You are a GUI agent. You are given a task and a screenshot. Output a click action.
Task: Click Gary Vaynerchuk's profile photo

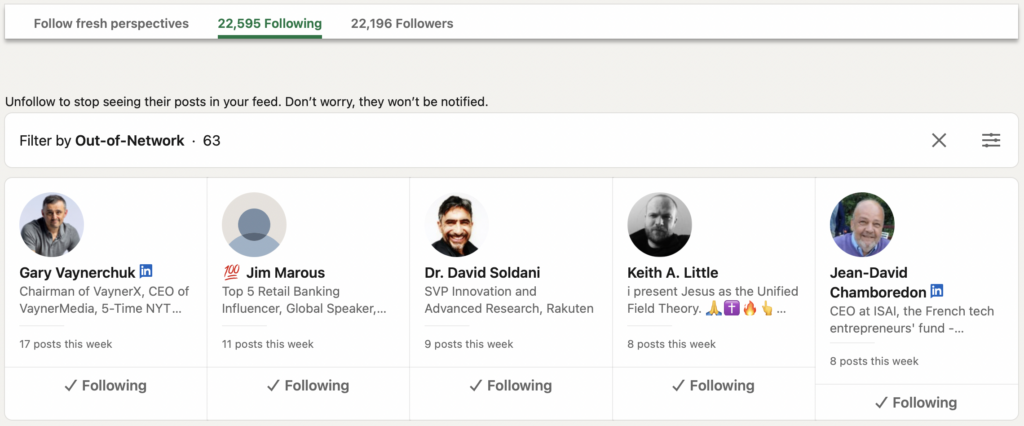(52, 225)
